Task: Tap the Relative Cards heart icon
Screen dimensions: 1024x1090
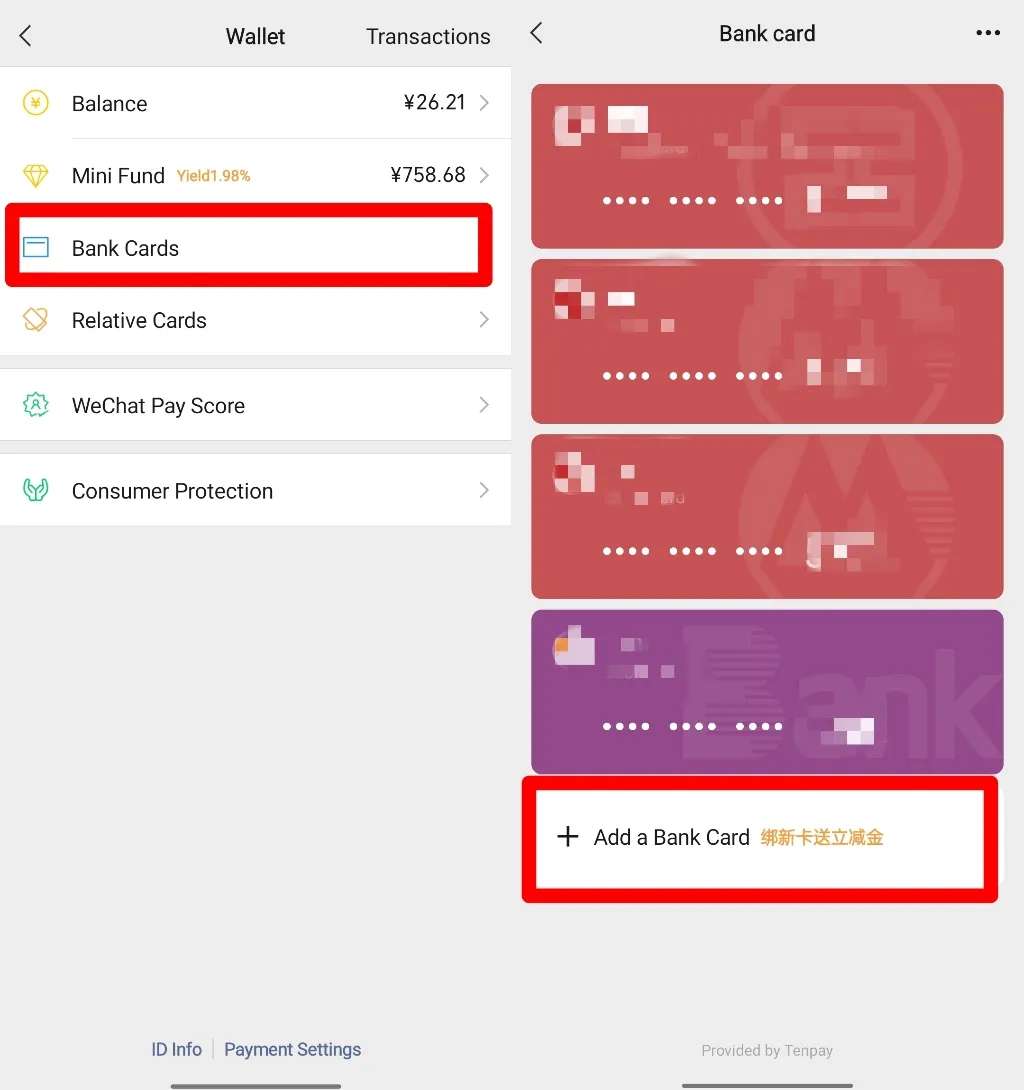Action: click(35, 320)
